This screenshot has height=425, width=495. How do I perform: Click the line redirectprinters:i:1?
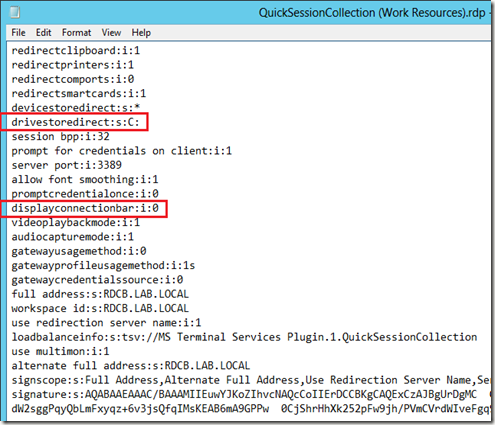[73, 65]
